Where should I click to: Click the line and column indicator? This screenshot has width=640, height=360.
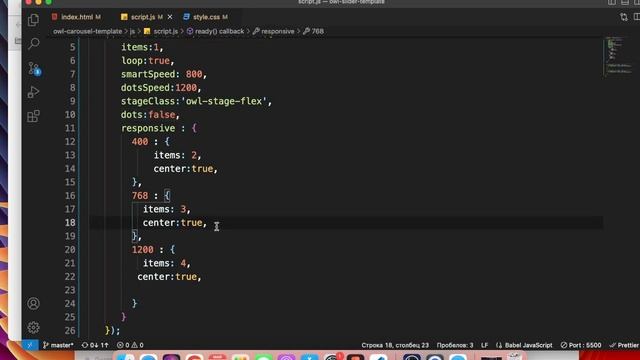coord(395,345)
